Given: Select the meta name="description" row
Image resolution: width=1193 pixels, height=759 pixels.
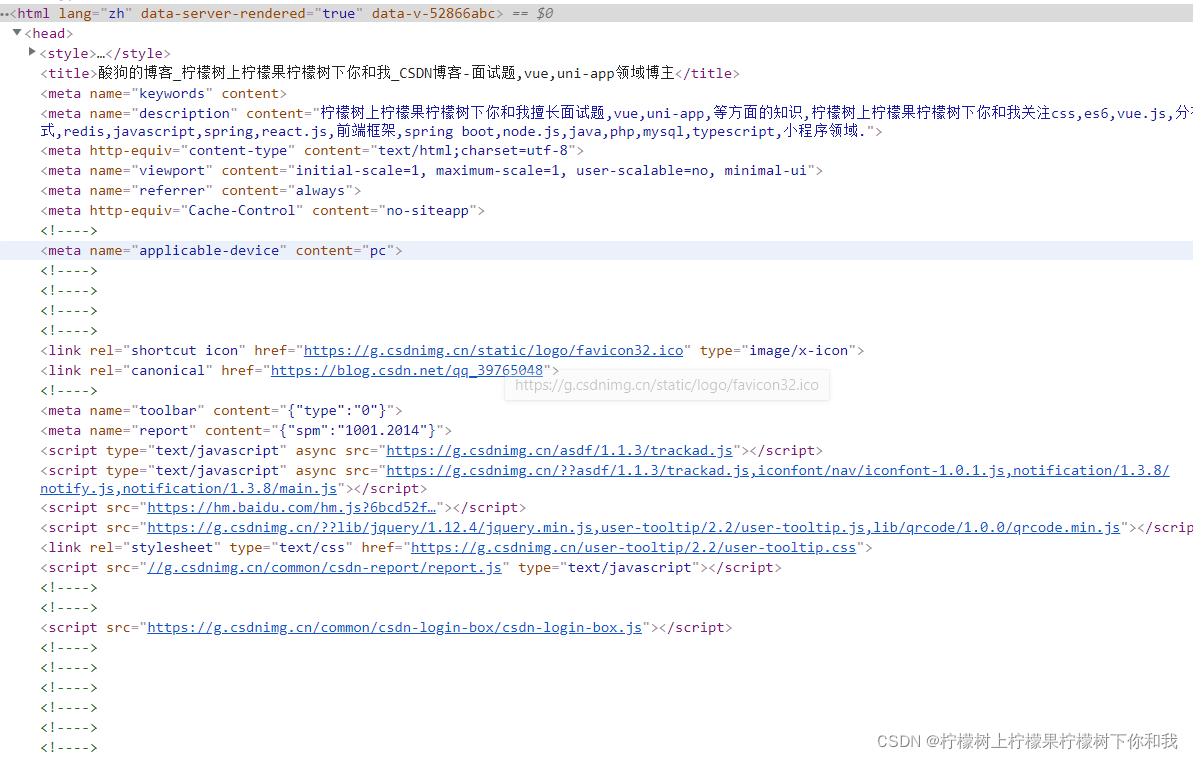Looking at the screenshot, I should [616, 122].
